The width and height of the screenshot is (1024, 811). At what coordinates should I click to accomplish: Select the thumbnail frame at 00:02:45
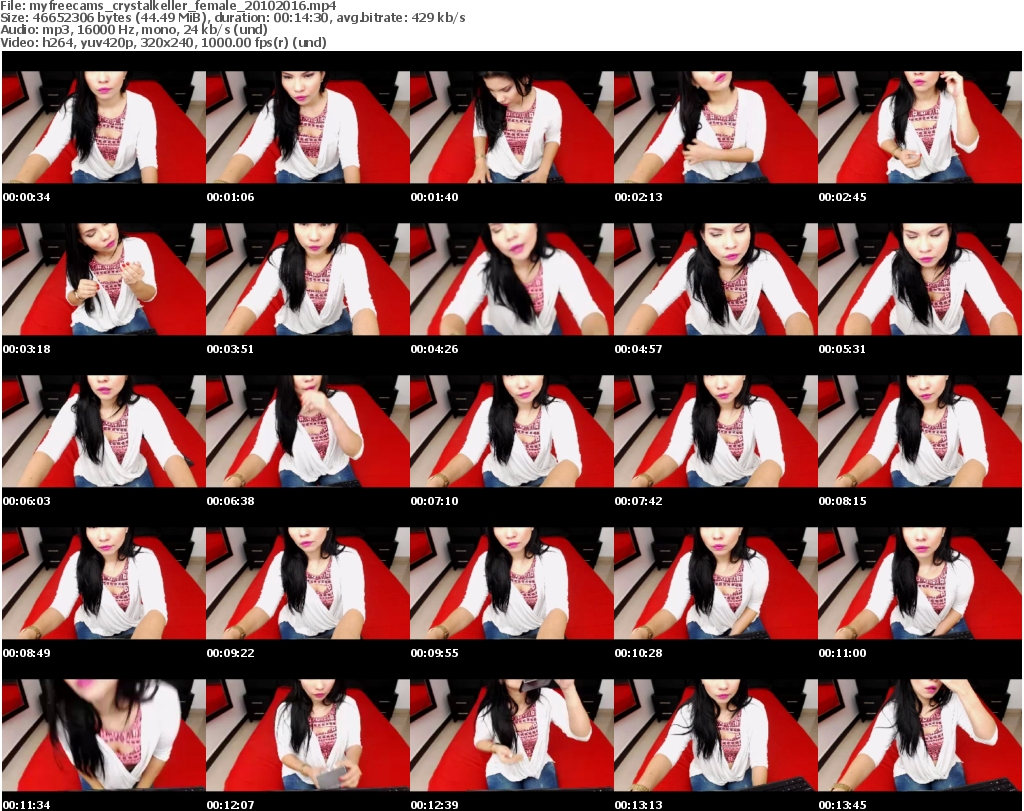(x=920, y=127)
